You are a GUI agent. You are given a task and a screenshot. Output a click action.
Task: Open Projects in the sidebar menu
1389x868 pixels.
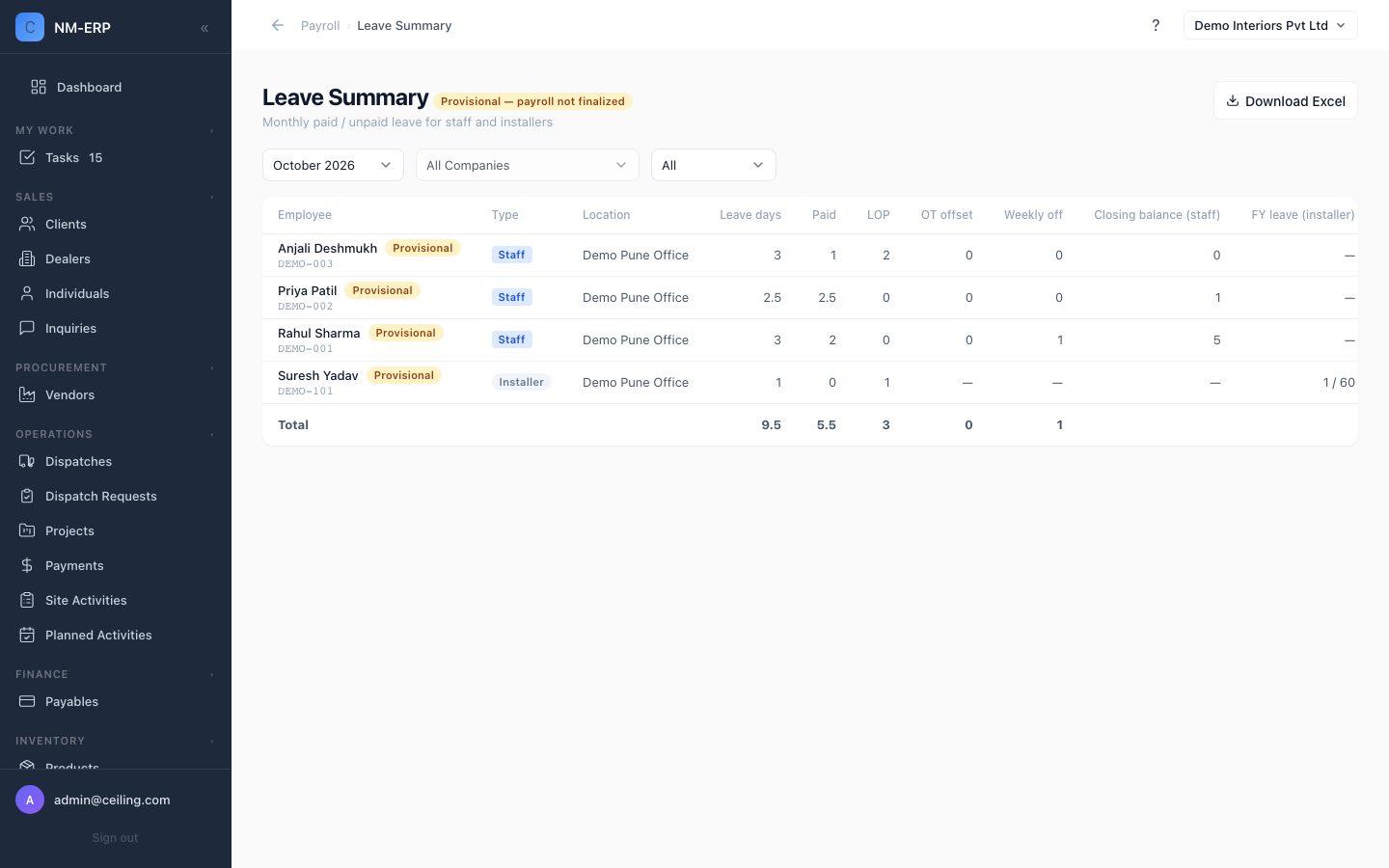[116, 530]
